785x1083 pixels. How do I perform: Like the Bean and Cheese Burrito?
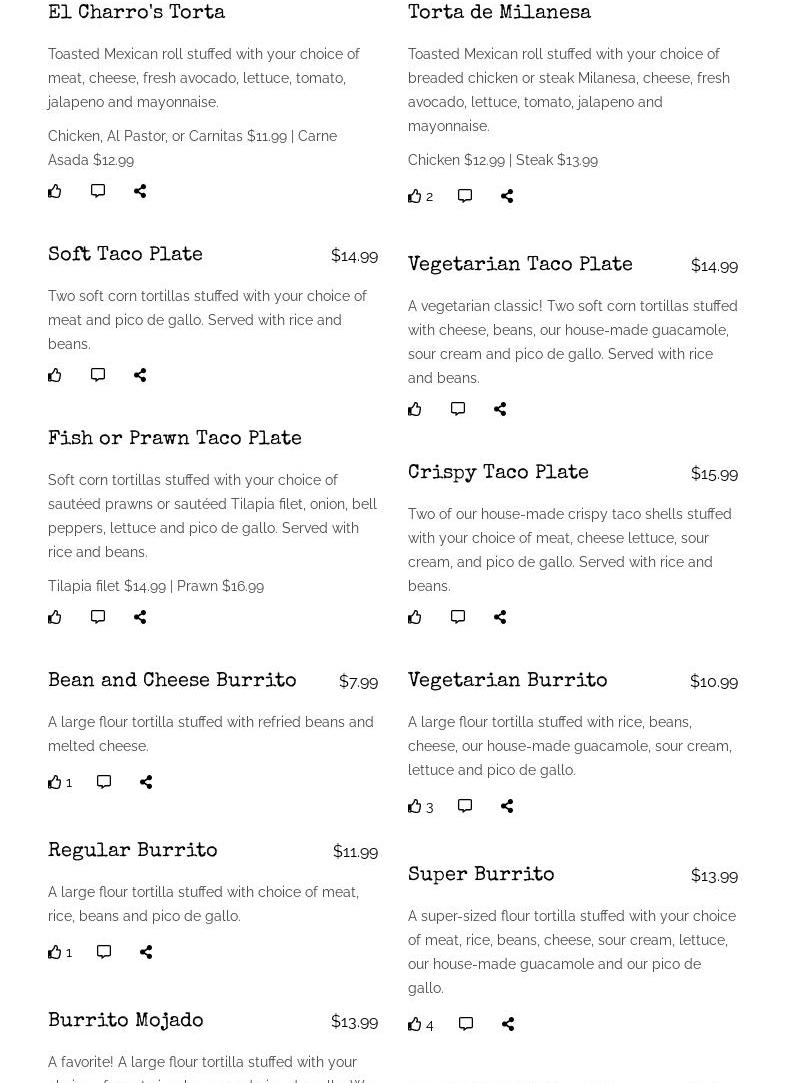pyautogui.click(x=55, y=782)
